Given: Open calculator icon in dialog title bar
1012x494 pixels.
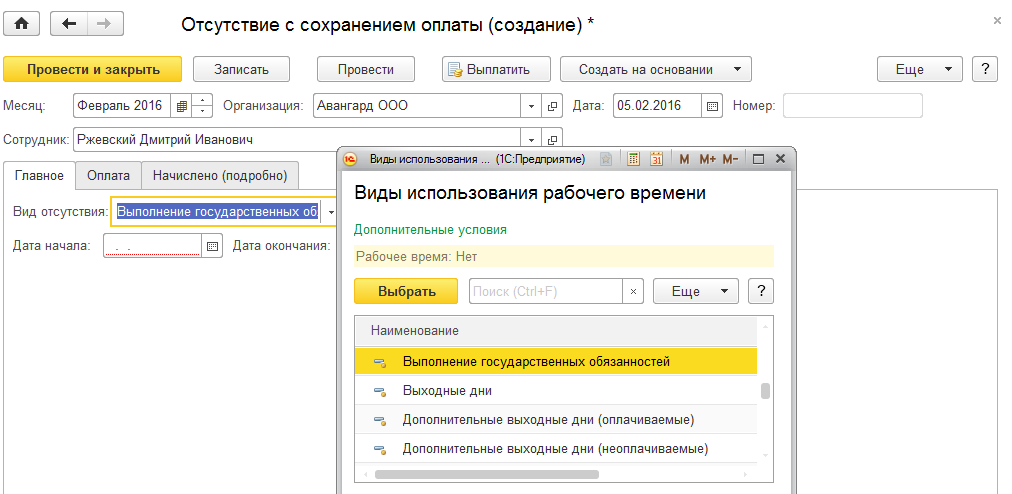Looking at the screenshot, I should [633, 159].
